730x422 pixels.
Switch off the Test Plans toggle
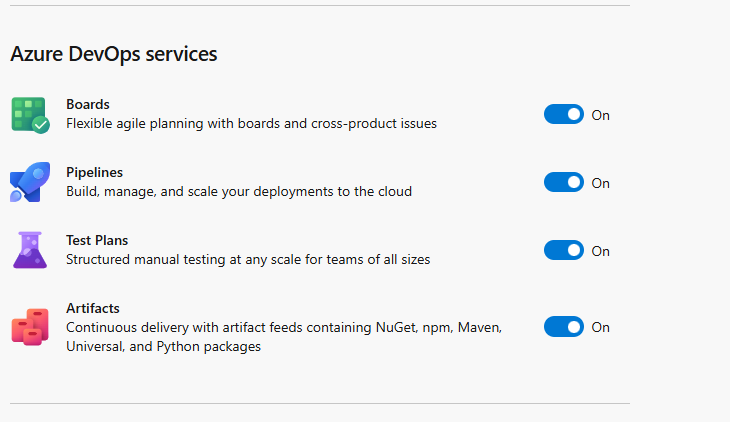click(564, 251)
